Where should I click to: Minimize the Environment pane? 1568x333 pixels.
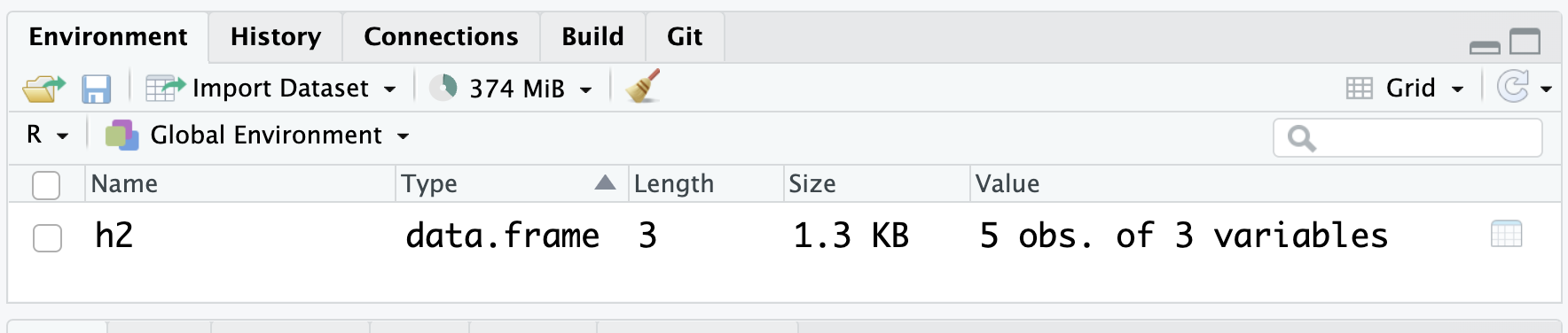point(1484,47)
